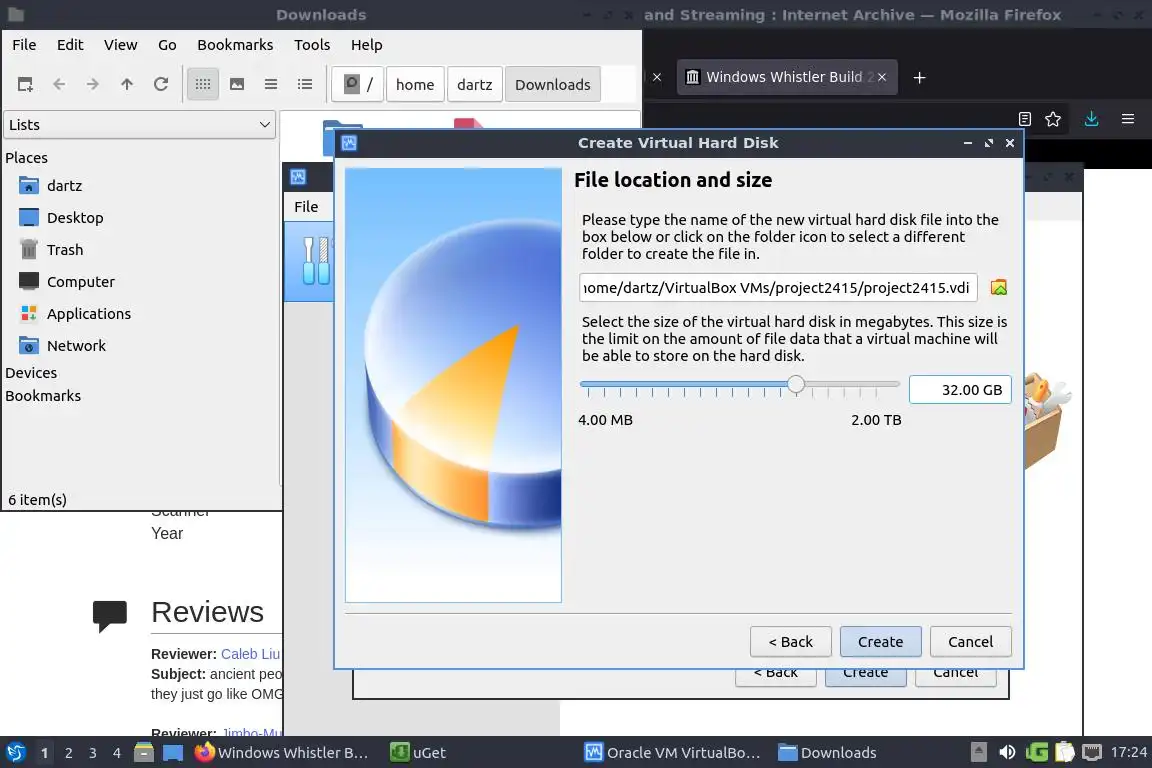This screenshot has height=768, width=1152.
Task: Select the Downloads path segment
Action: coord(552,85)
